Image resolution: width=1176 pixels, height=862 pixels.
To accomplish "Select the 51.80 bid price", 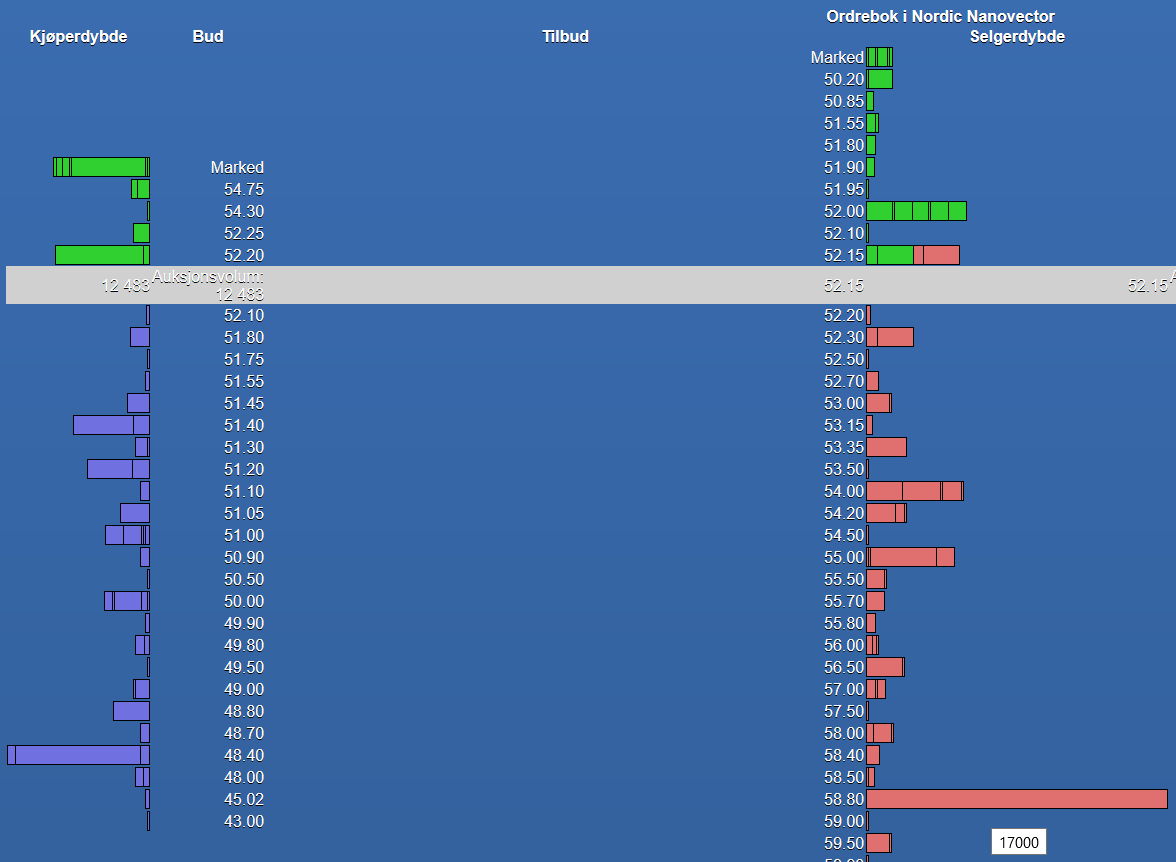I will [x=244, y=338].
